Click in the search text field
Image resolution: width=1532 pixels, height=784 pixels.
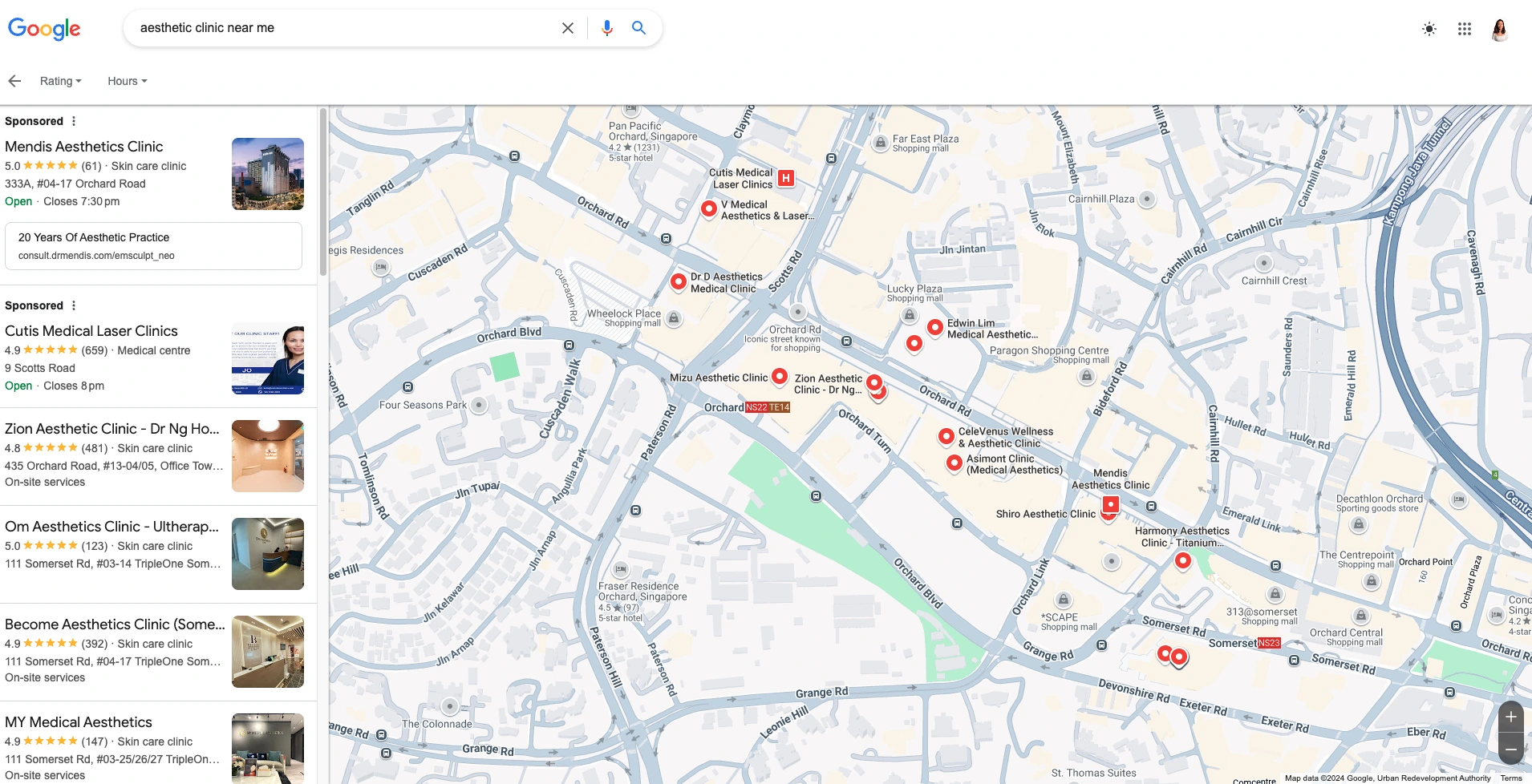click(x=345, y=28)
